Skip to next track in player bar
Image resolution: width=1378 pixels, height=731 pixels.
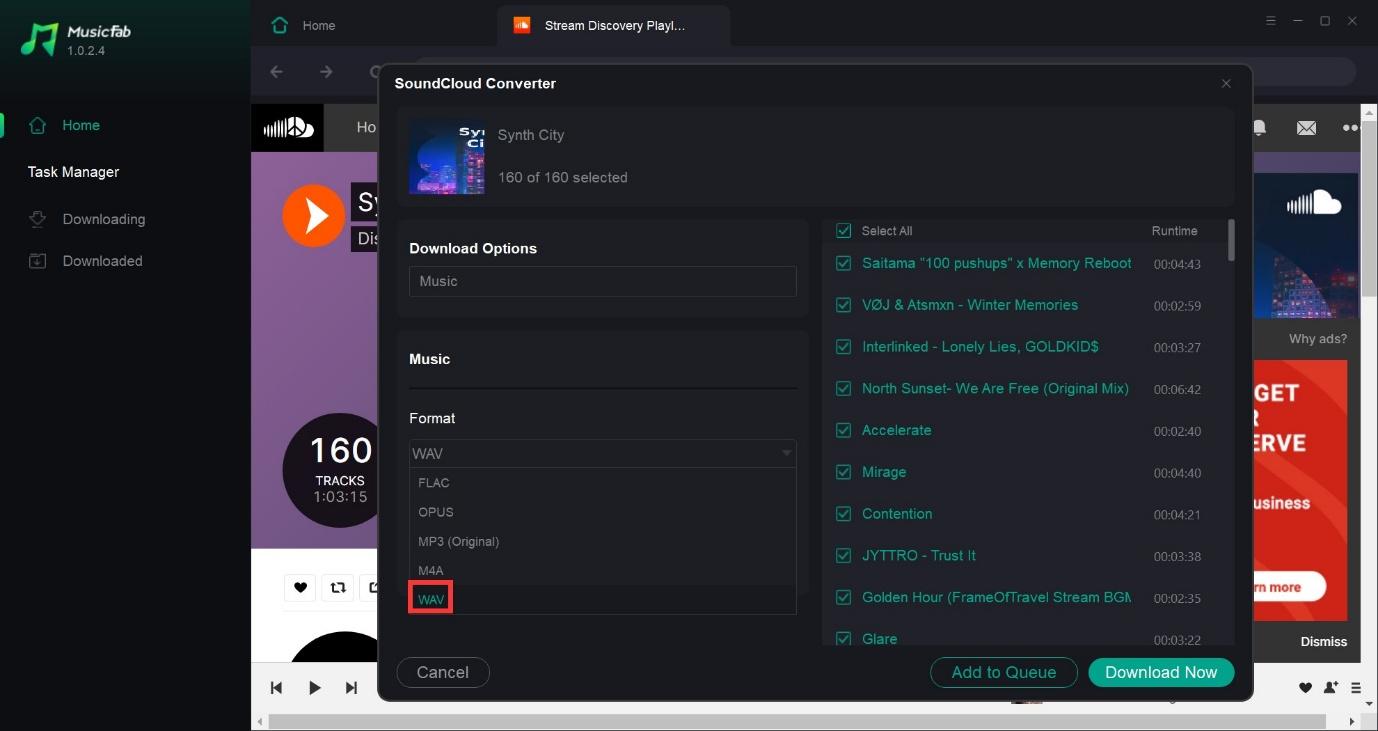(351, 688)
